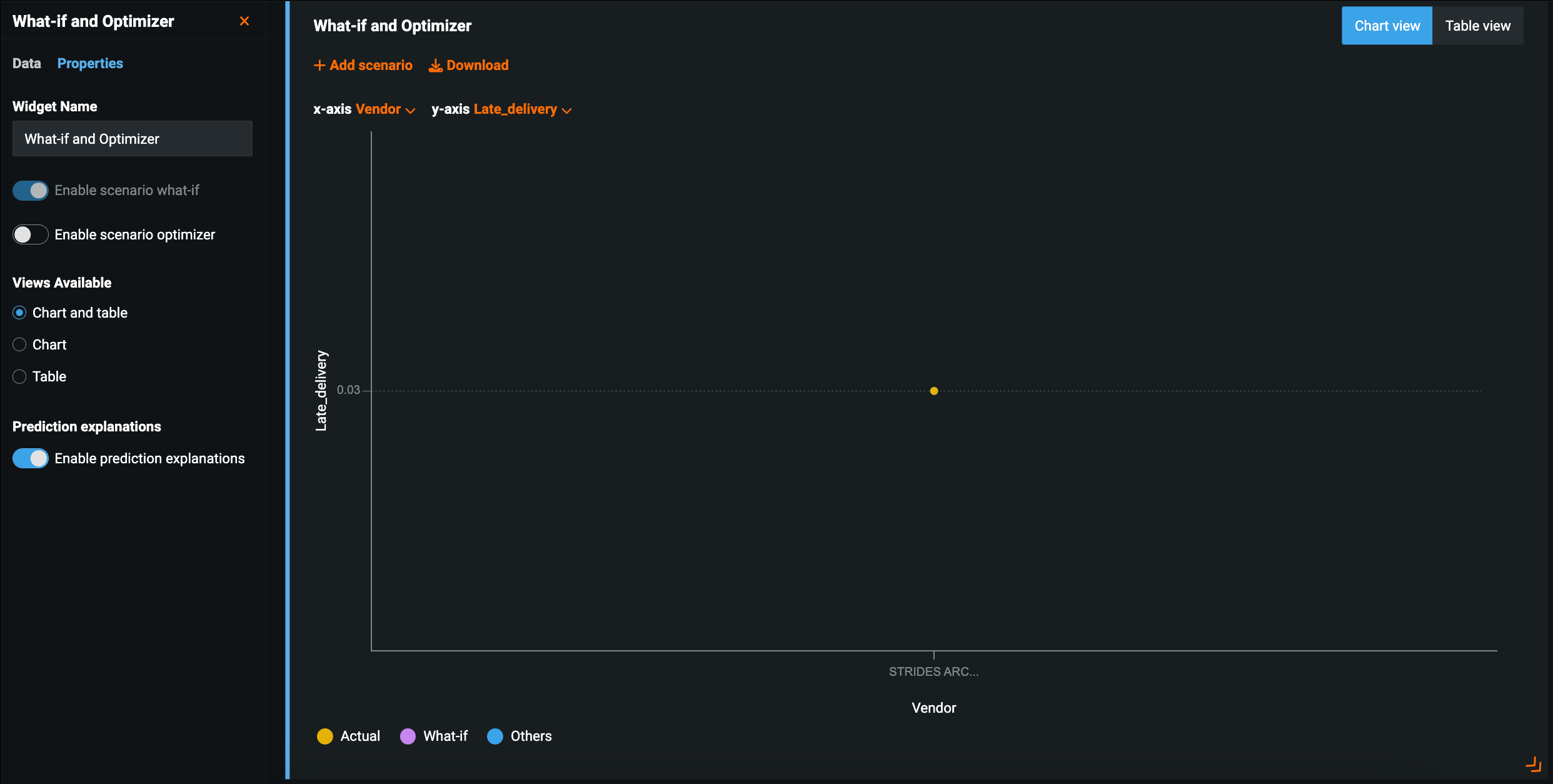Select the Chart radio option

coord(19,344)
